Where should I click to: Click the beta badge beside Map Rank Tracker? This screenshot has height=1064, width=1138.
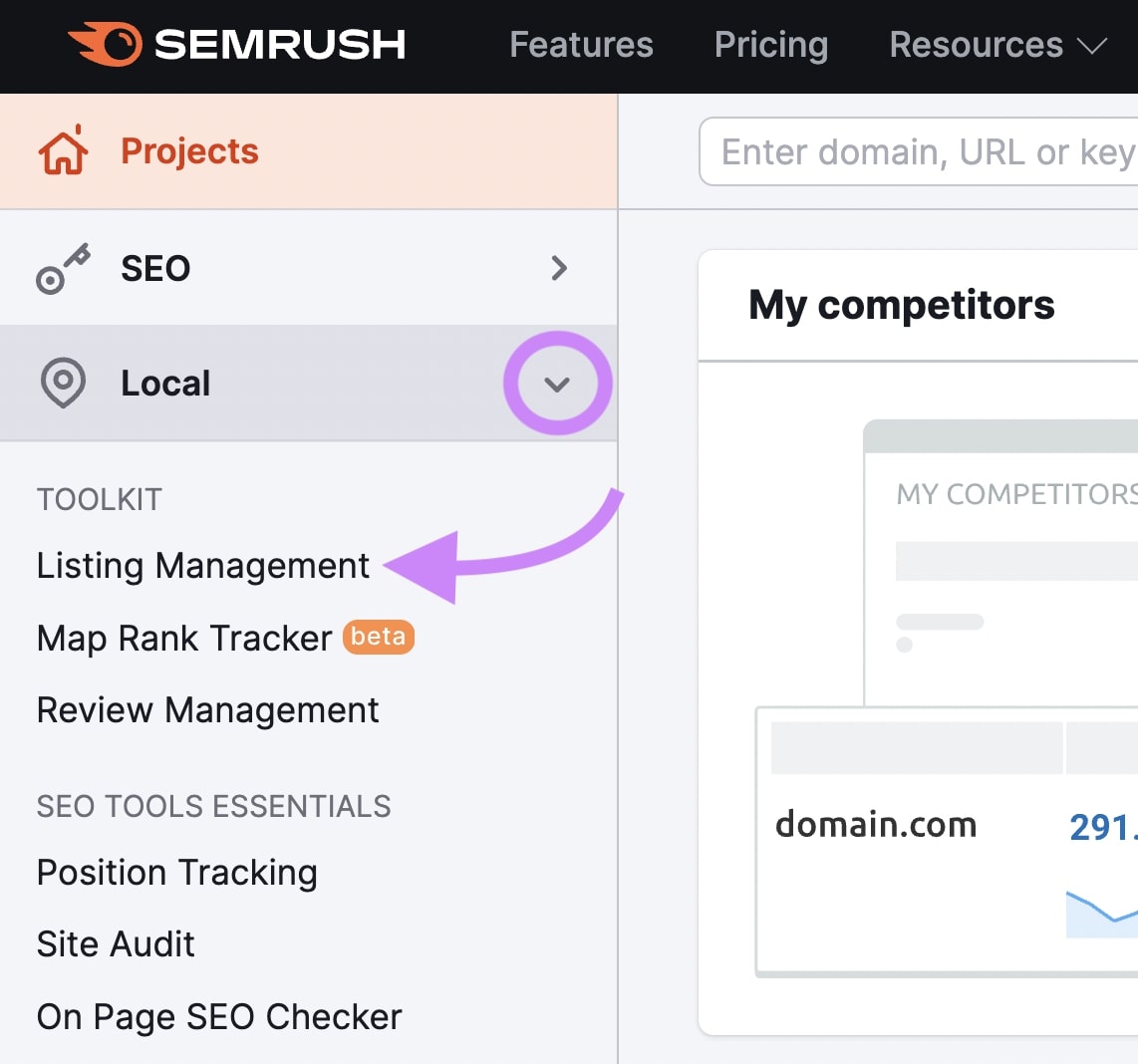tap(379, 637)
